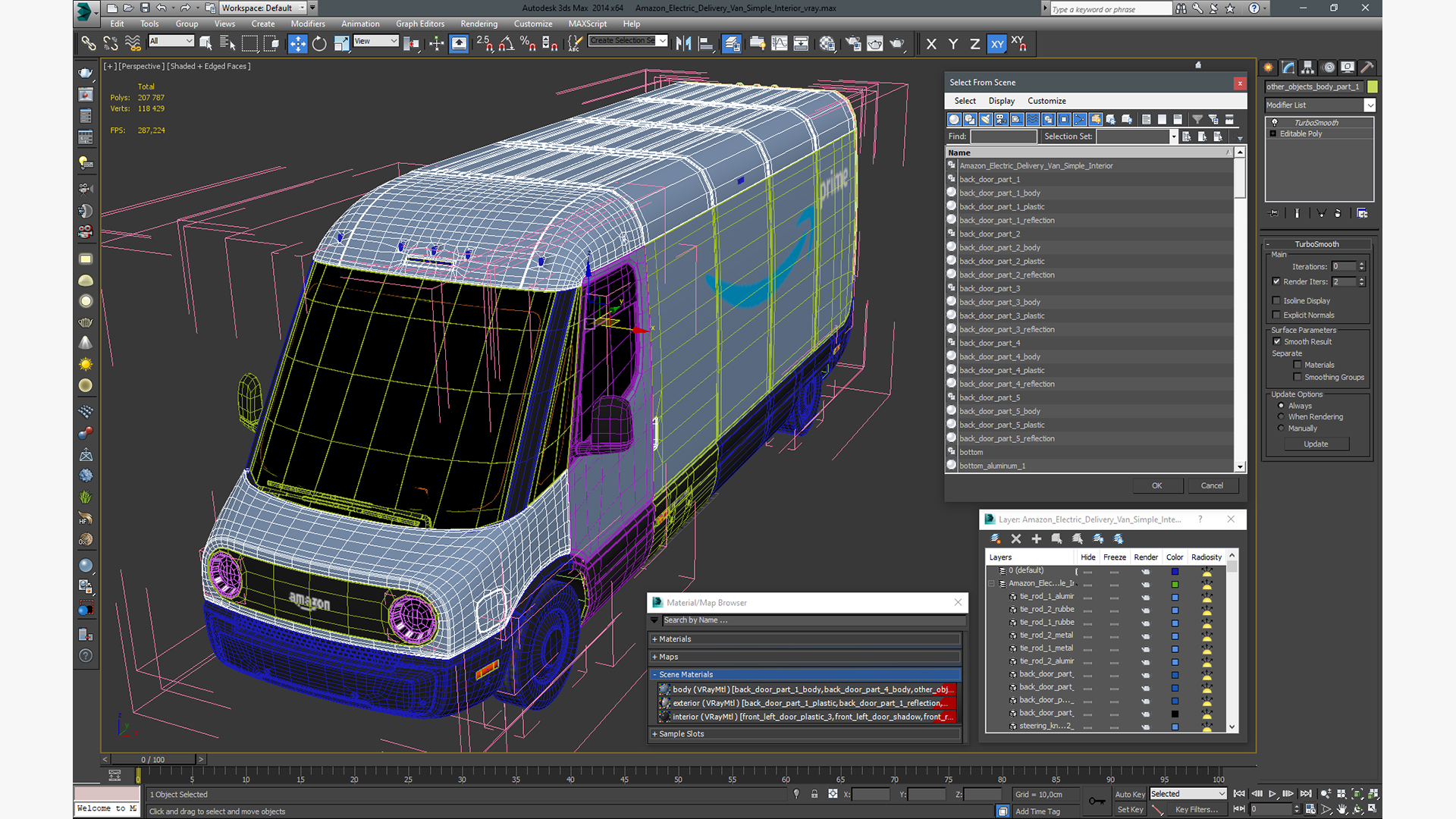Click the Mirror tool icon

pyautogui.click(x=683, y=44)
